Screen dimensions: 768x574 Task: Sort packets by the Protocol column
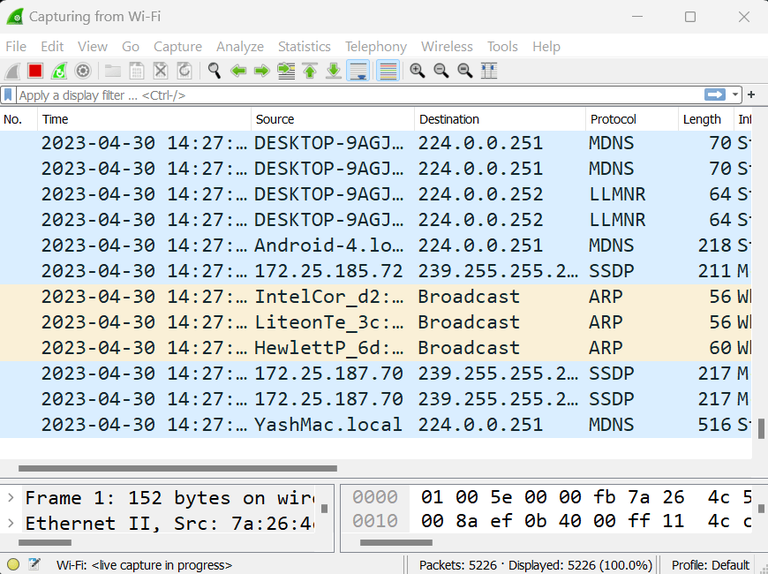pyautogui.click(x=632, y=120)
